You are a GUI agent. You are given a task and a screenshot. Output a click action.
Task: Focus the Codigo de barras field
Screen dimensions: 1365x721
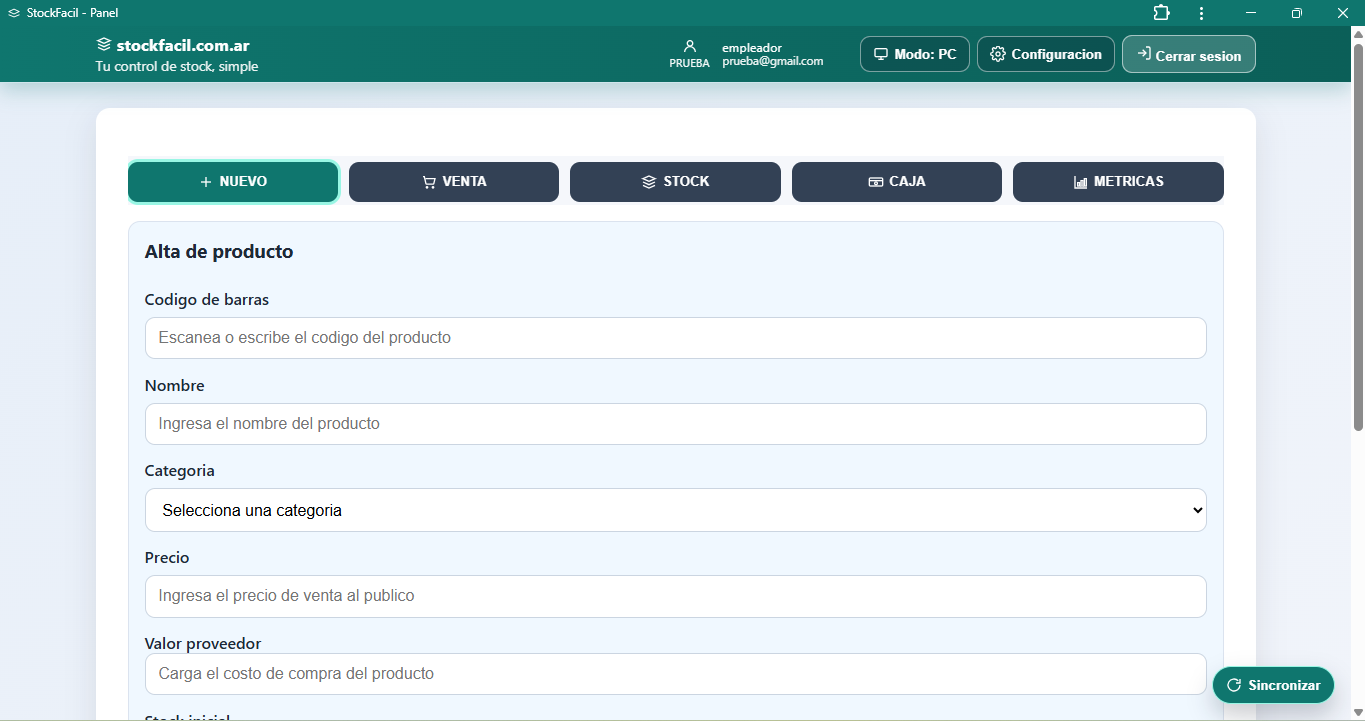(x=676, y=338)
